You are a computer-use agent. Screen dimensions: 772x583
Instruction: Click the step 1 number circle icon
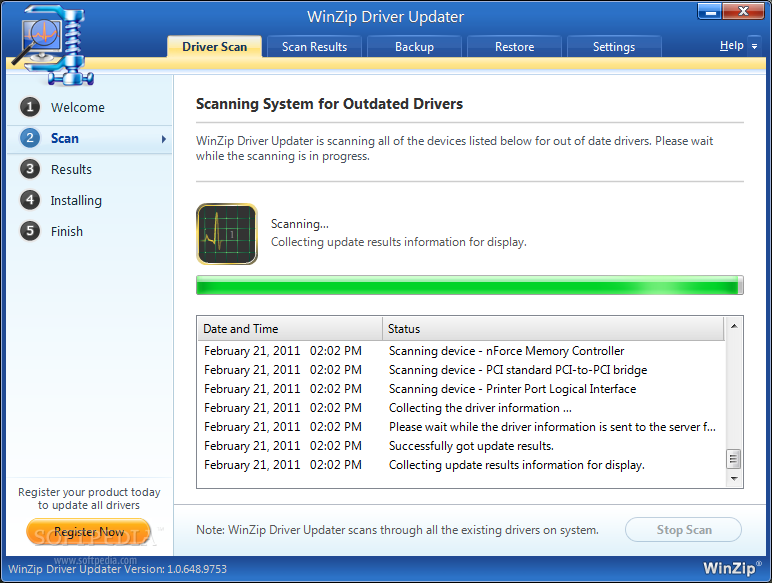[x=30, y=107]
